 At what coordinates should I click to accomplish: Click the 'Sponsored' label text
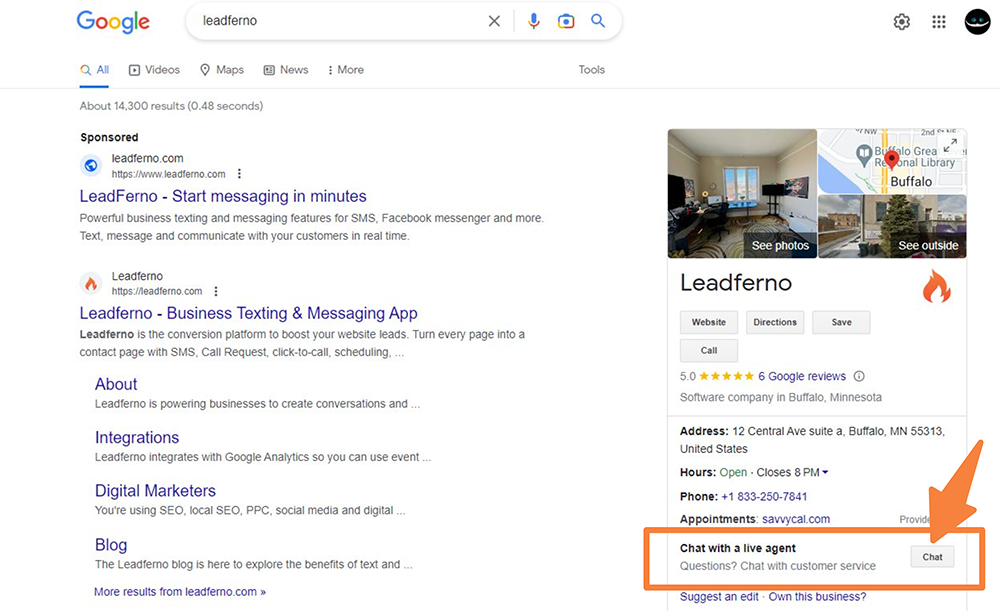pyautogui.click(x=109, y=137)
